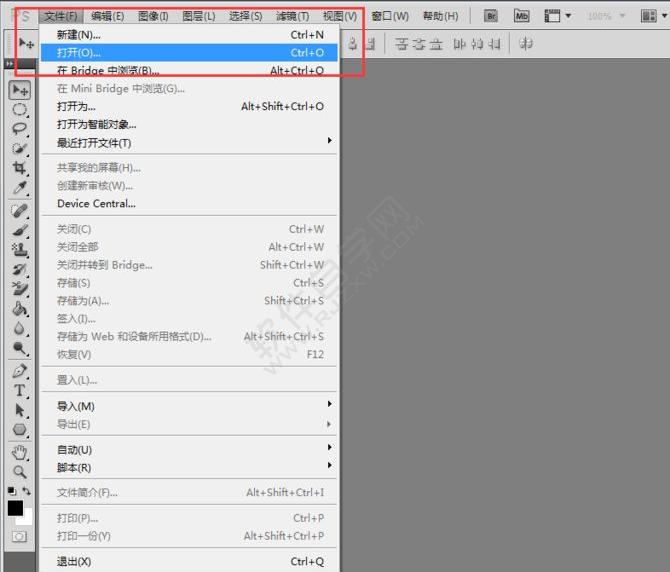Expand the 导入(M) submenu
Screen dimensions: 670x572
pyautogui.click(x=189, y=406)
